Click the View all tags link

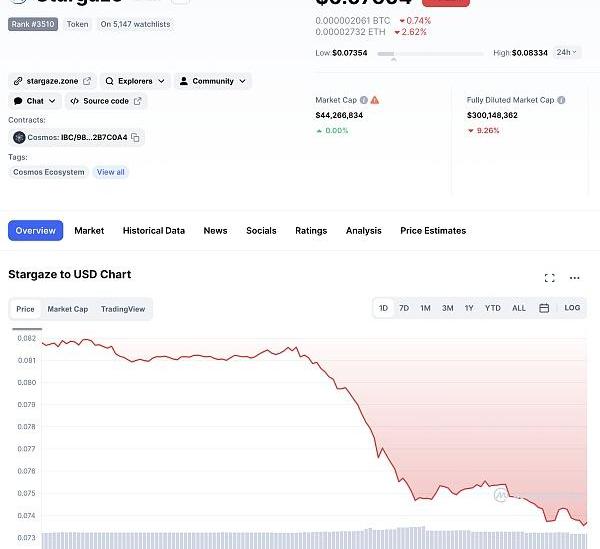(x=111, y=172)
